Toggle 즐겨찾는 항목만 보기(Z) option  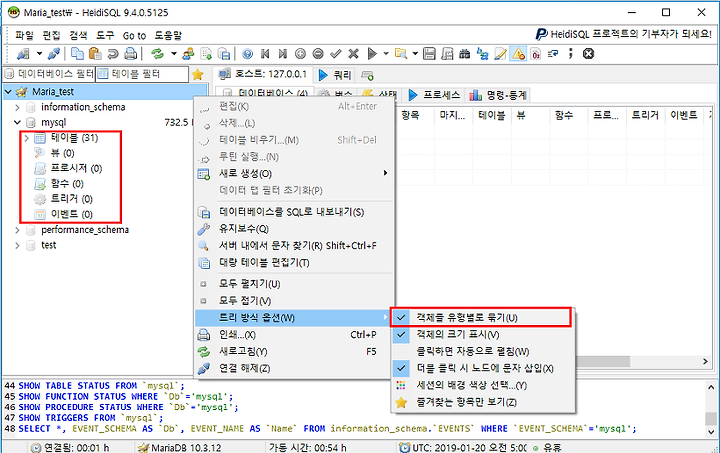(x=483, y=403)
